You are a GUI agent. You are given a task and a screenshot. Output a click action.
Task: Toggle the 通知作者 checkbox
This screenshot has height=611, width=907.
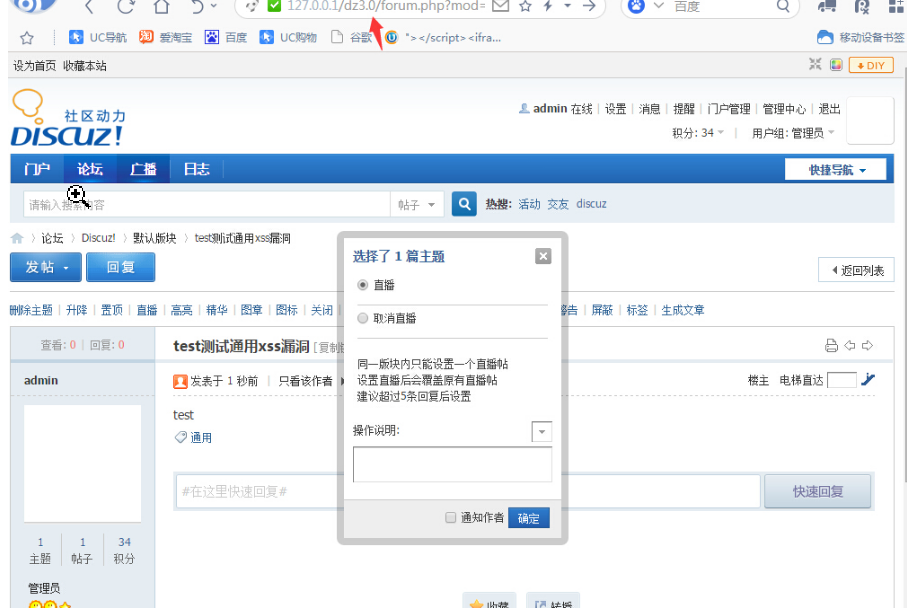451,517
